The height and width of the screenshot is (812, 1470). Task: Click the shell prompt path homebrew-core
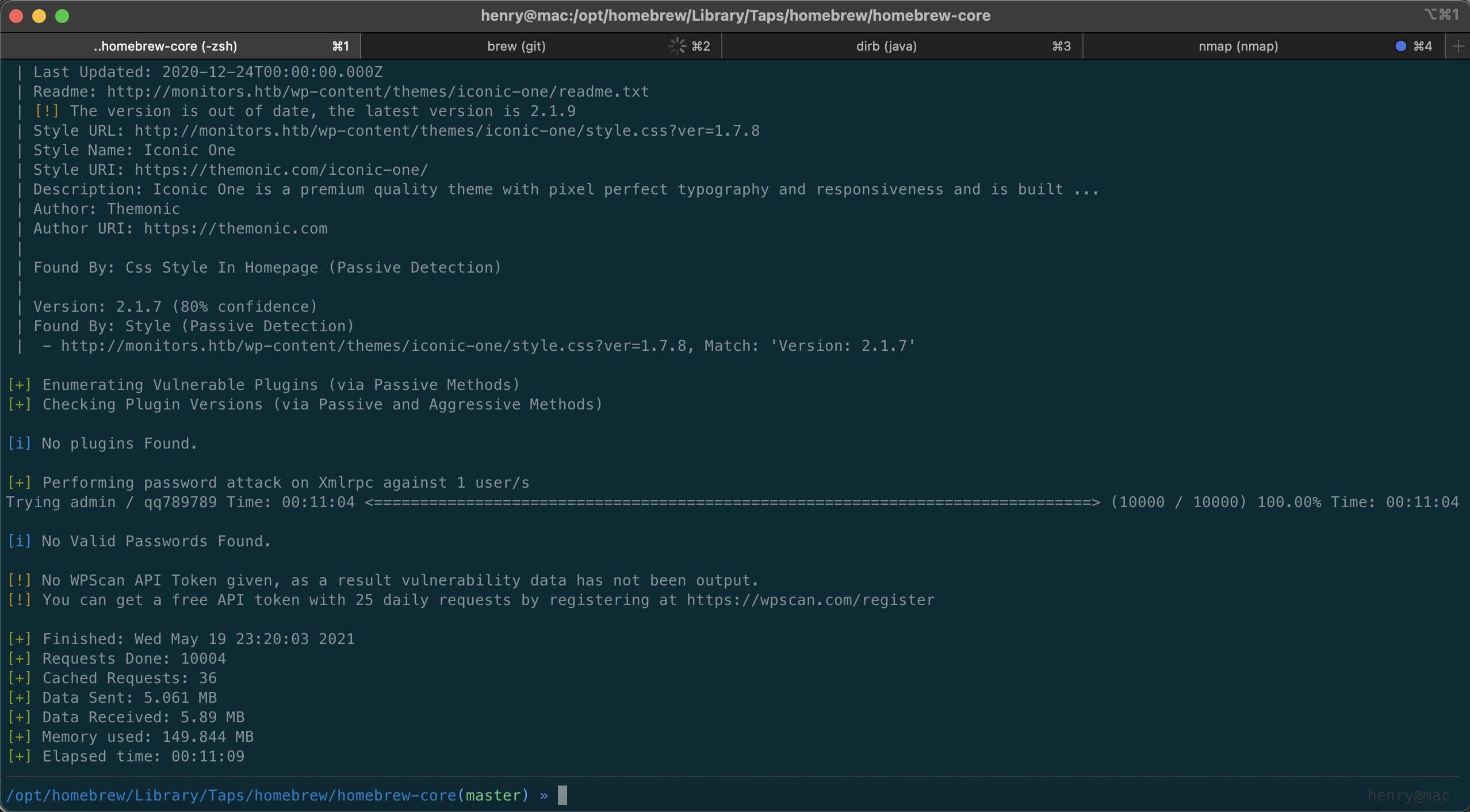[x=231, y=795]
